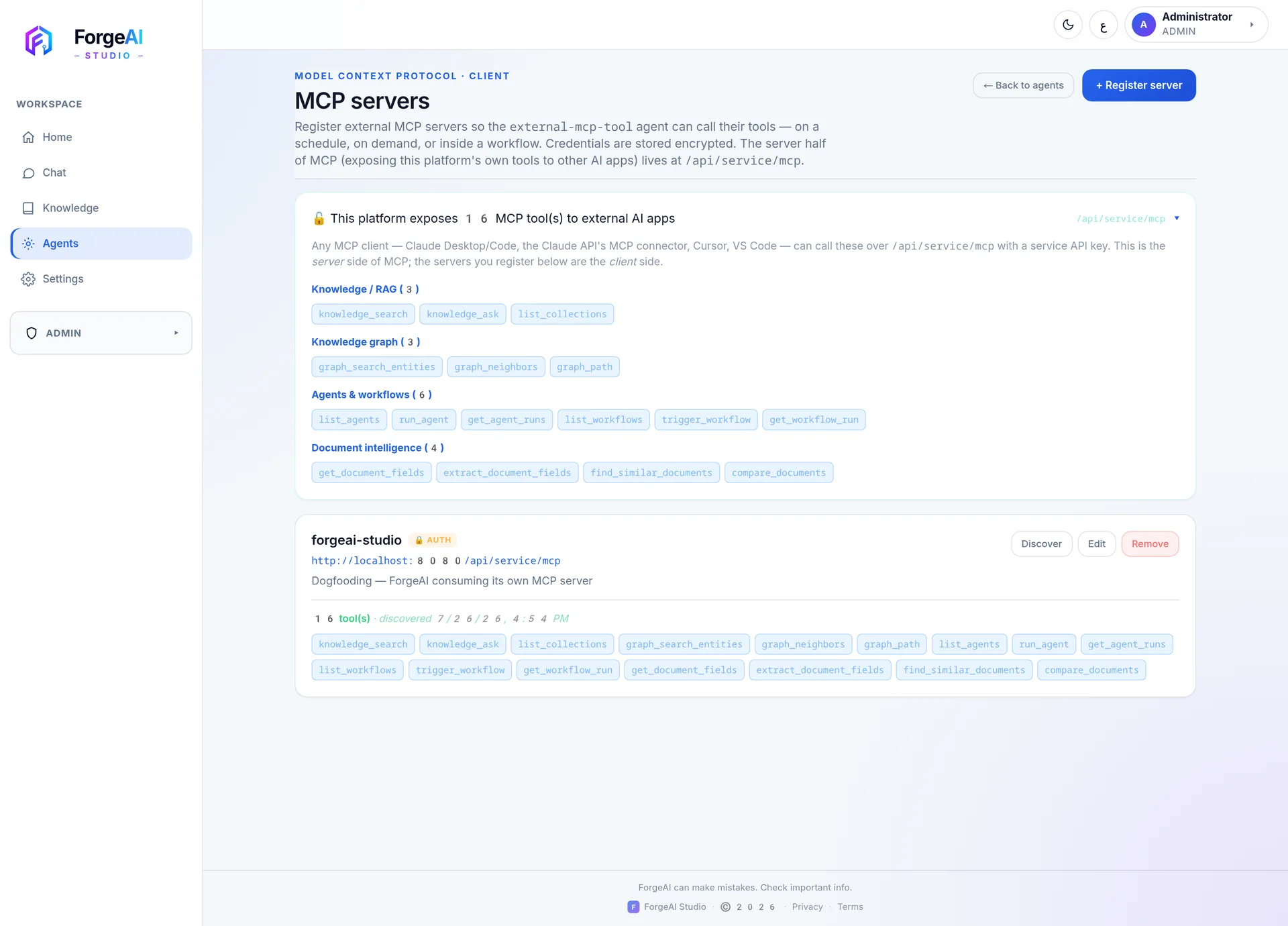Click the Knowledge graph category heading
This screenshot has width=1288, height=926.
coord(366,342)
